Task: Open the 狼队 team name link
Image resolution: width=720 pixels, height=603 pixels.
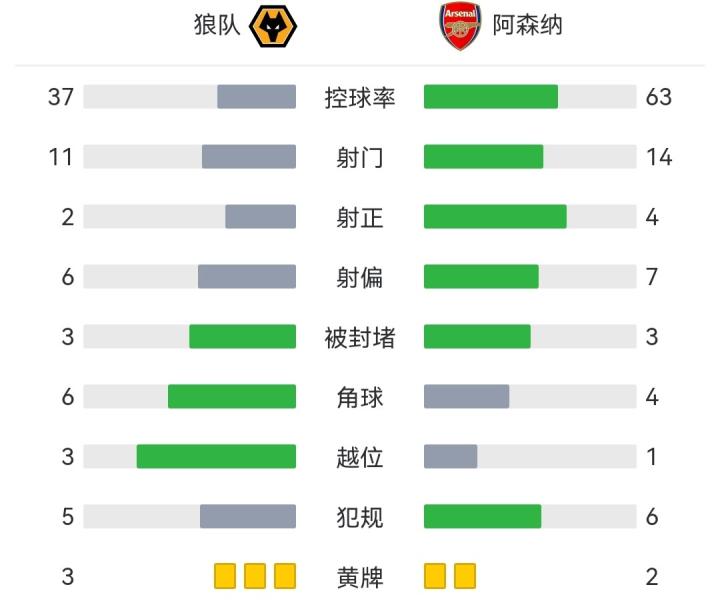Action: 217,26
